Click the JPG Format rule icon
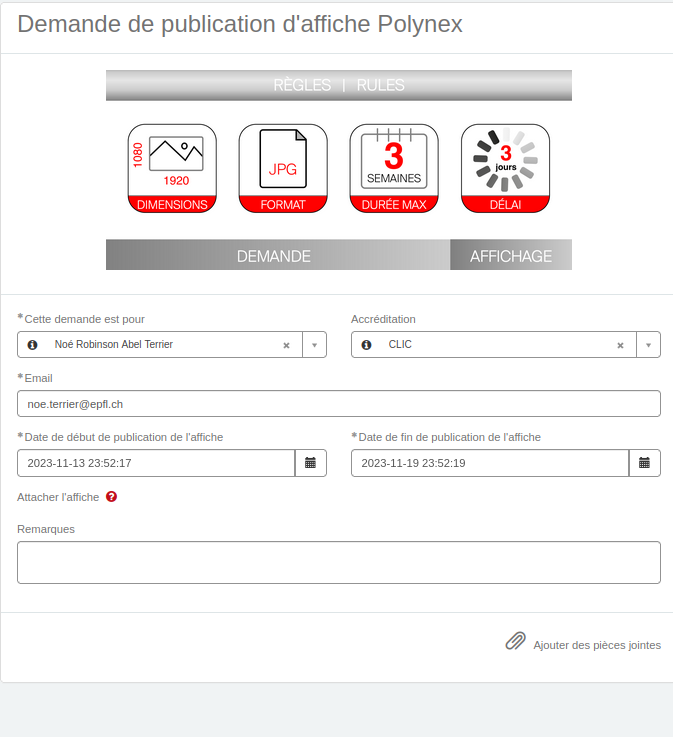The width and height of the screenshot is (673, 737). (283, 168)
